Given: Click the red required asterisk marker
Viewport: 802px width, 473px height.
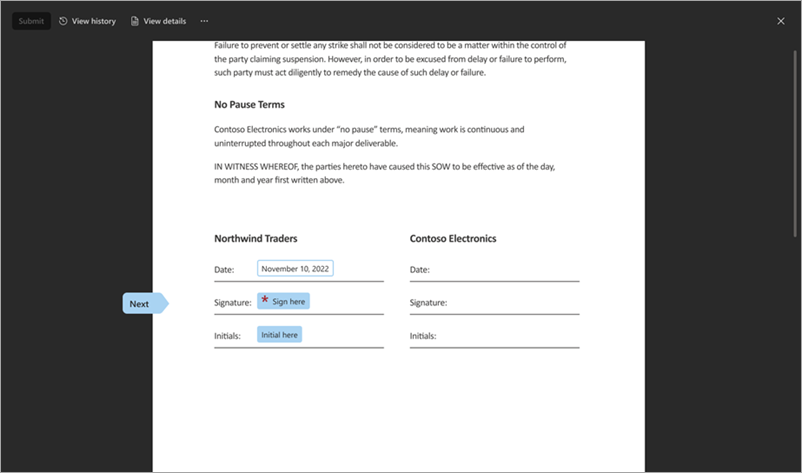Looking at the screenshot, I should (x=265, y=300).
